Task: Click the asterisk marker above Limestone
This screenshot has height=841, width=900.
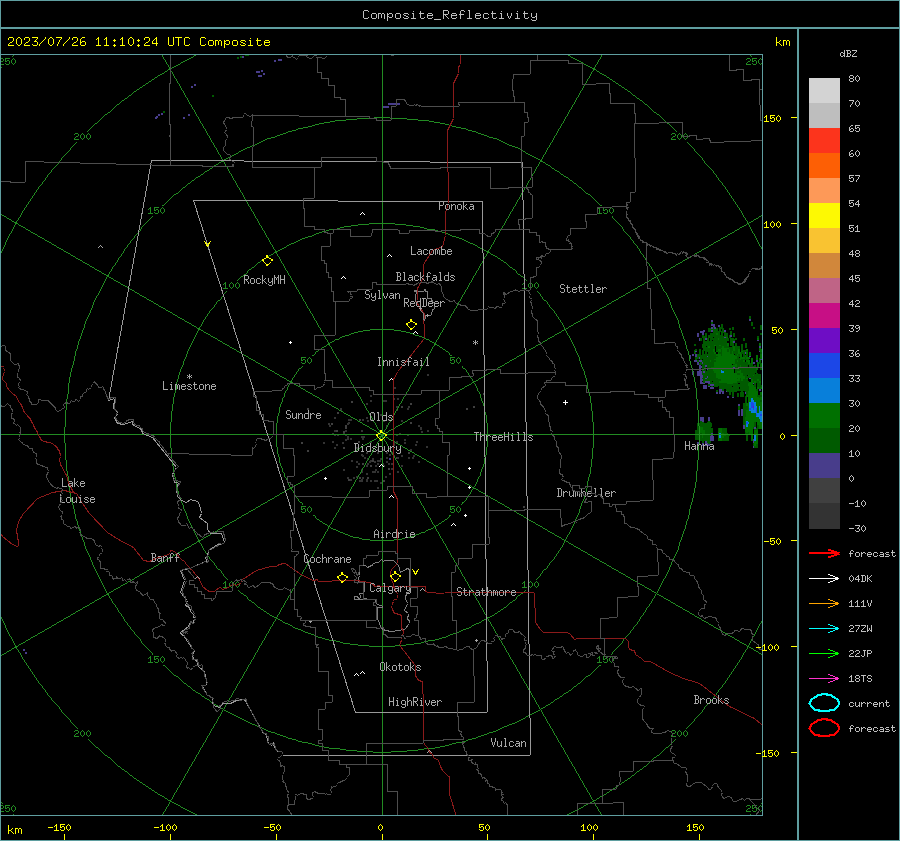Action: point(189,377)
